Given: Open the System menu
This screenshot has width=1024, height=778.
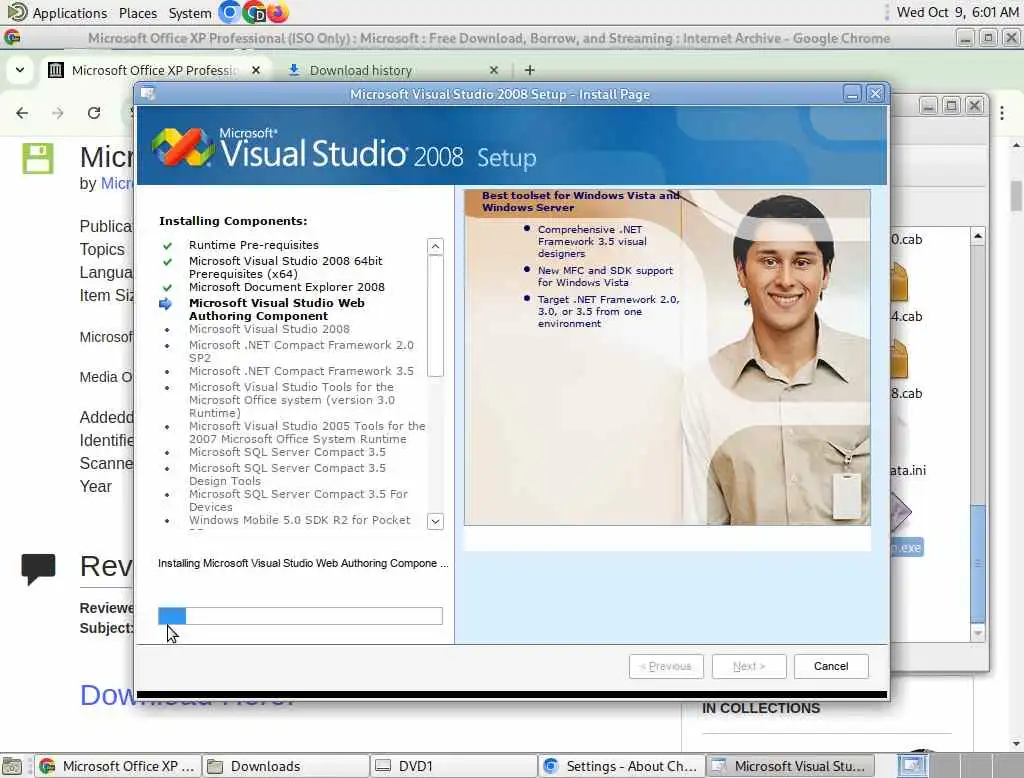Looking at the screenshot, I should (x=189, y=12).
